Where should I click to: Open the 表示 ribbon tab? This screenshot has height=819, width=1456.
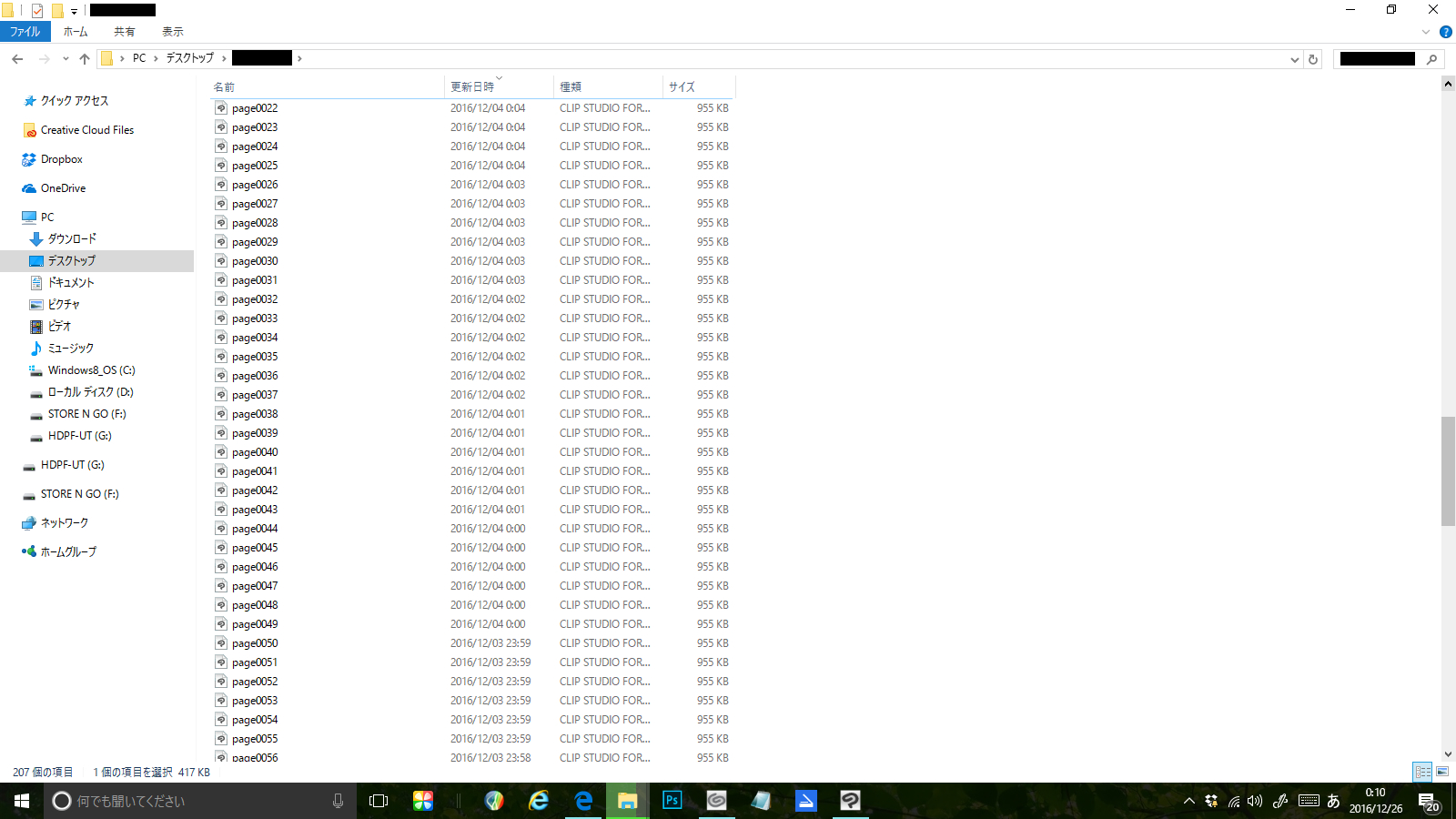(x=173, y=32)
